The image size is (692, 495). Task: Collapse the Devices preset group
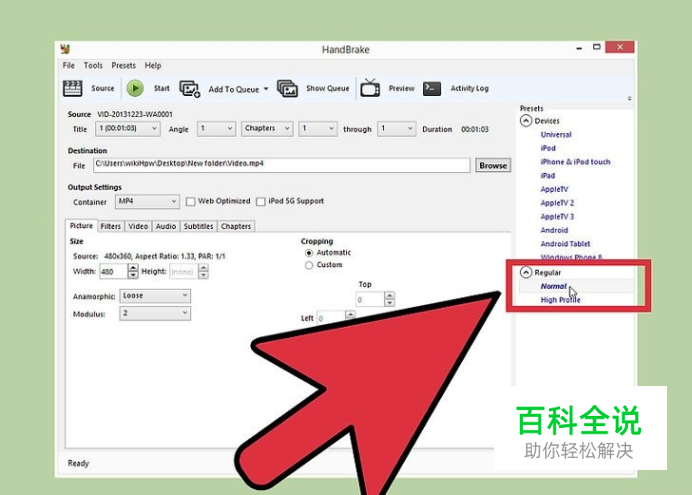(x=526, y=120)
